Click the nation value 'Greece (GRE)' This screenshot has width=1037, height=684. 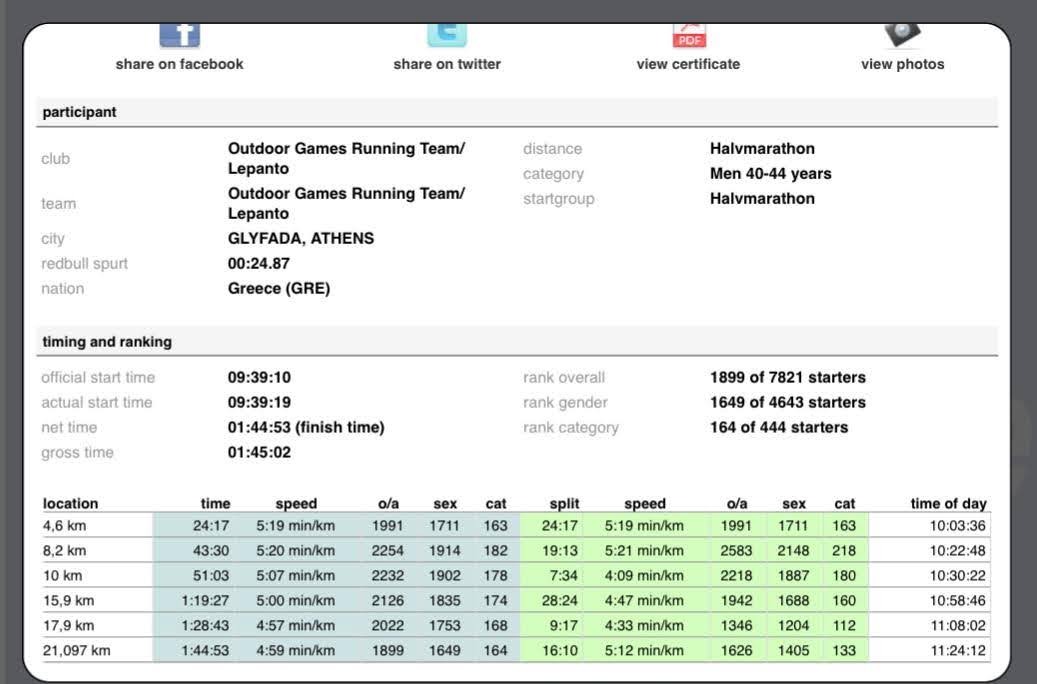click(278, 288)
